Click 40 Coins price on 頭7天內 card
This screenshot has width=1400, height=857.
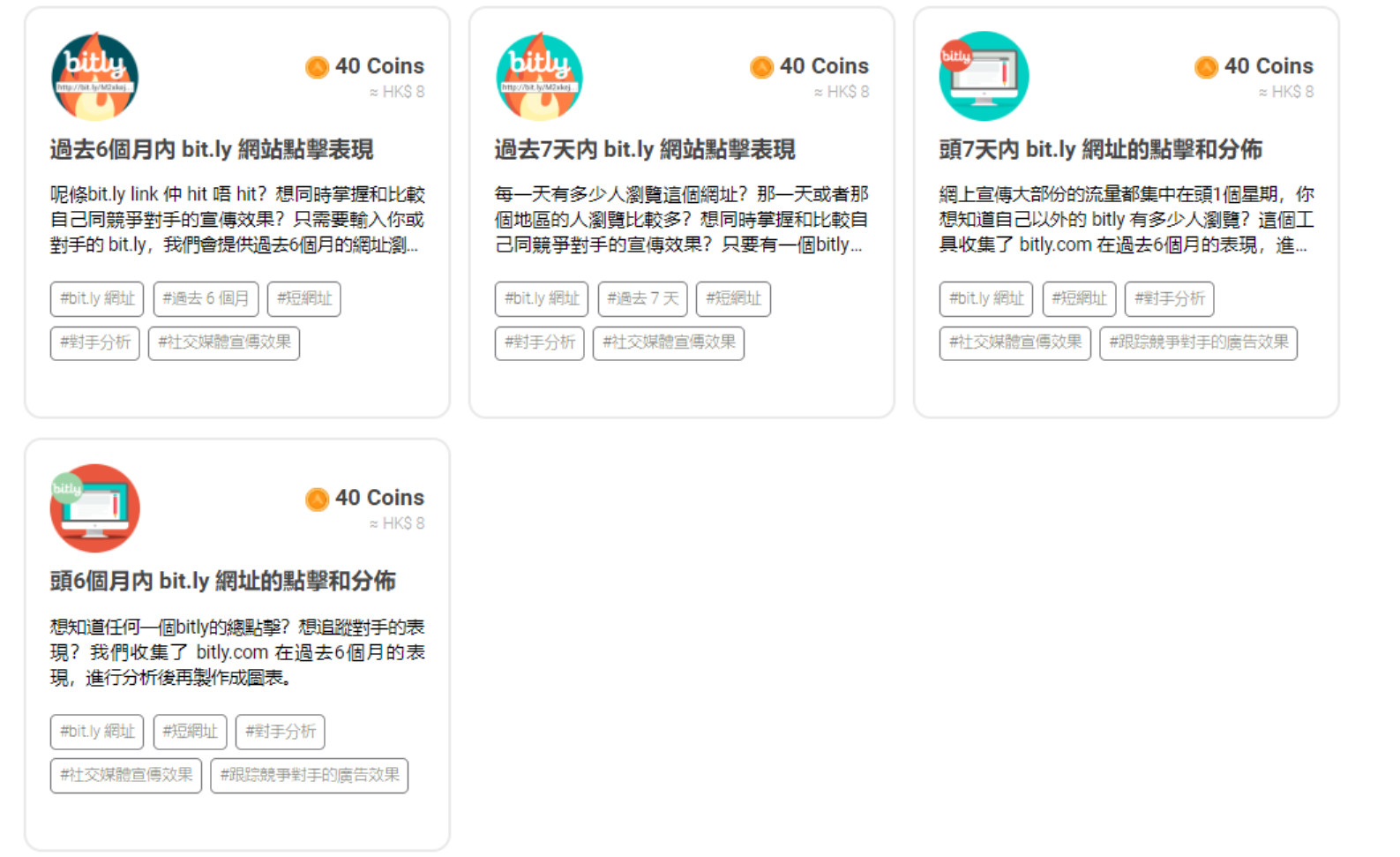click(1269, 66)
